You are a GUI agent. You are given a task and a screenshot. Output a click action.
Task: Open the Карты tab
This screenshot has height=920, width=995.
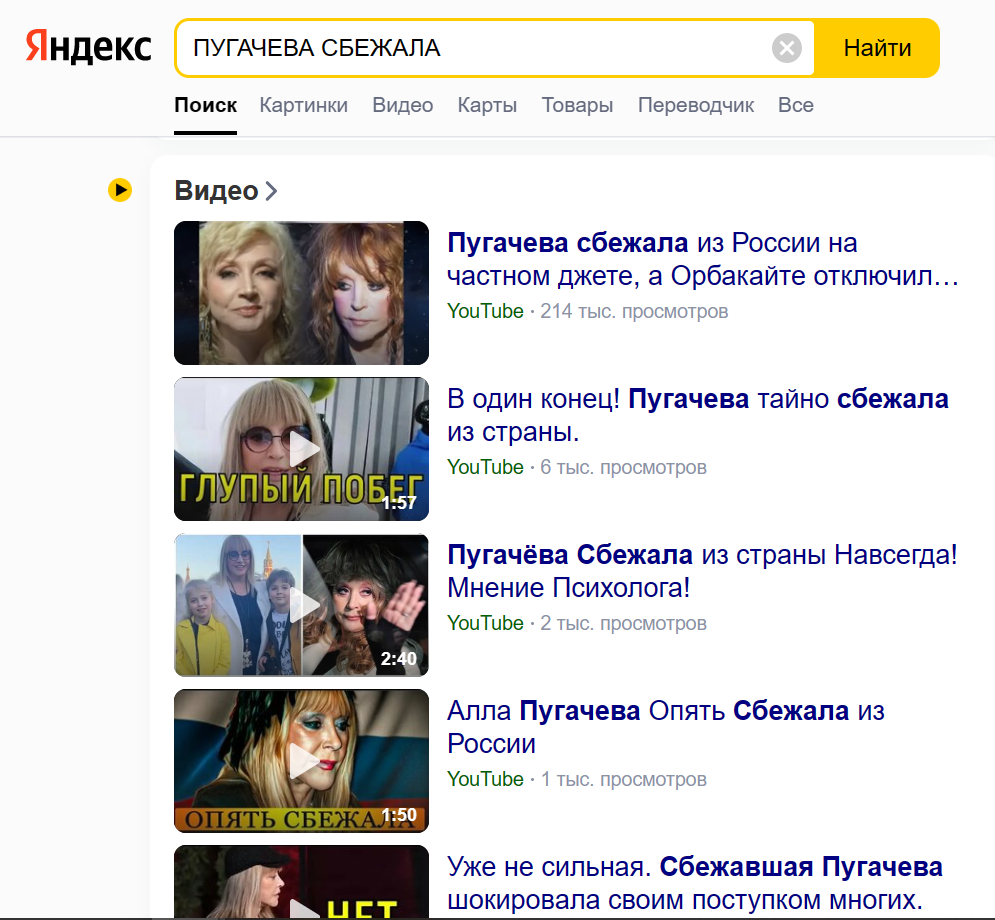pyautogui.click(x=487, y=105)
